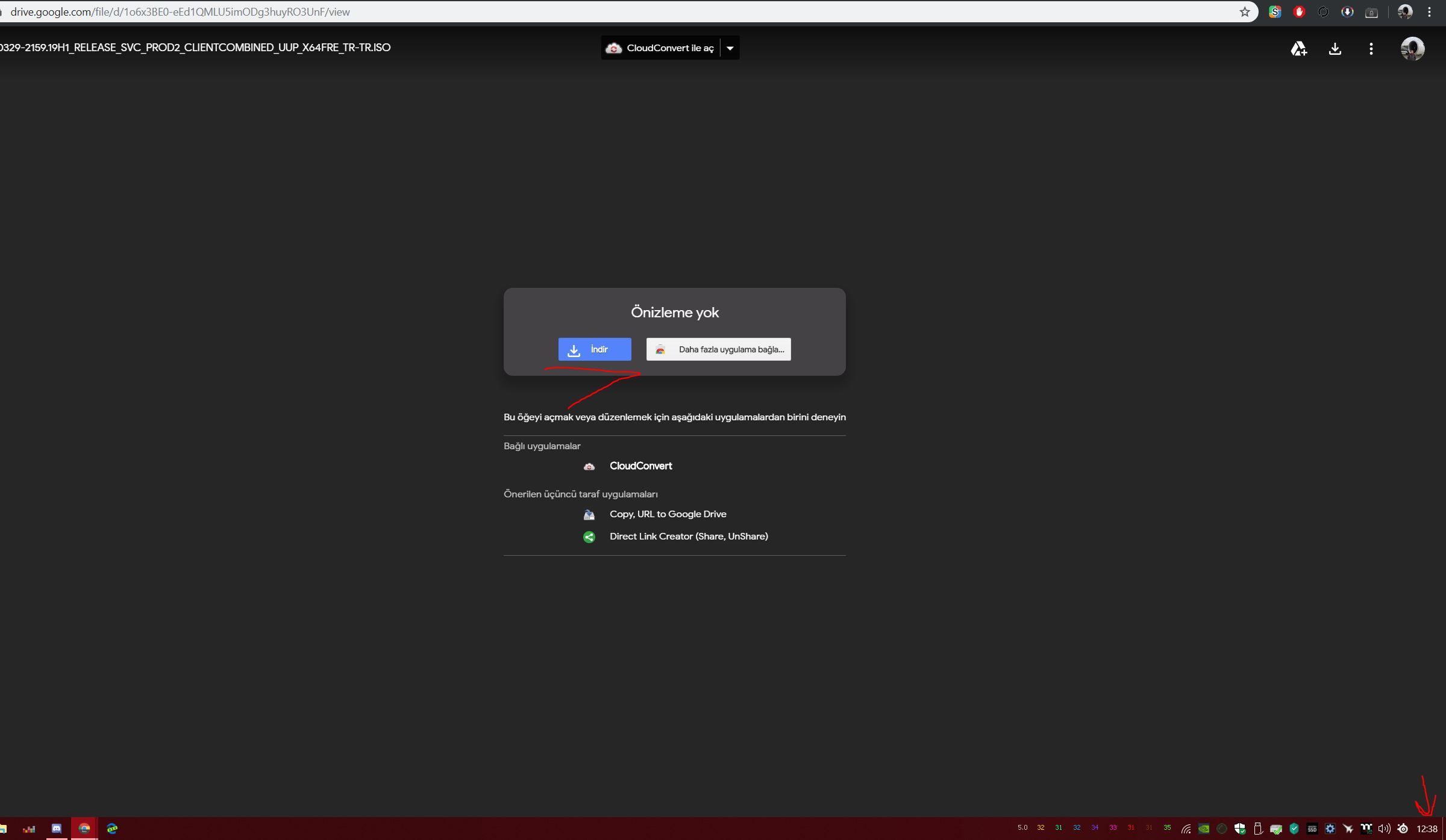Expand the arrow next to CloudConvert ile aç
The height and width of the screenshot is (840, 1446).
(x=730, y=48)
